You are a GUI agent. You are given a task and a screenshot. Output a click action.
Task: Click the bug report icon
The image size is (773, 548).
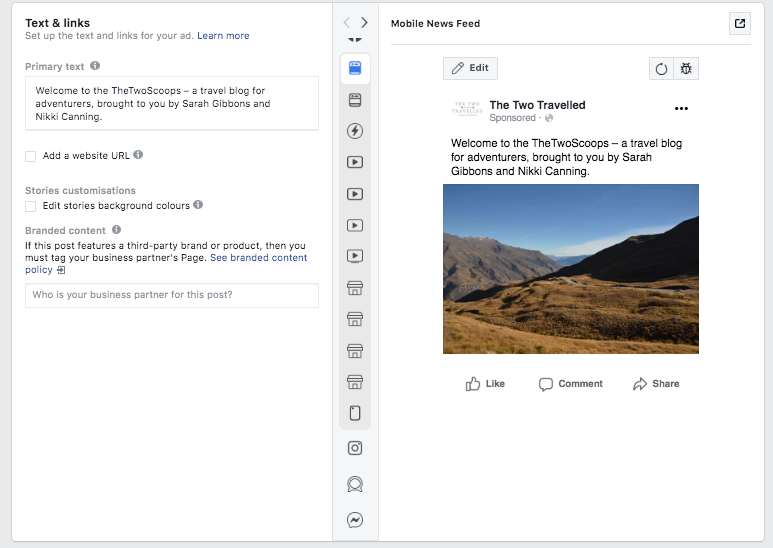[686, 68]
